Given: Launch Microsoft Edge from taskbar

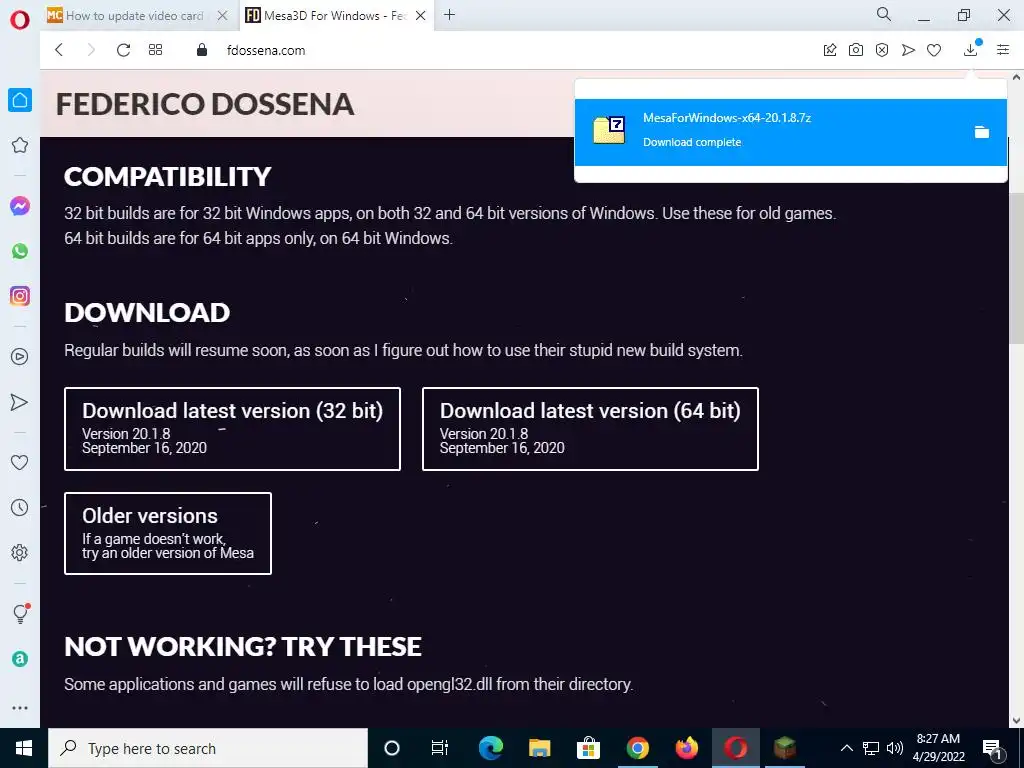Looking at the screenshot, I should (490, 748).
